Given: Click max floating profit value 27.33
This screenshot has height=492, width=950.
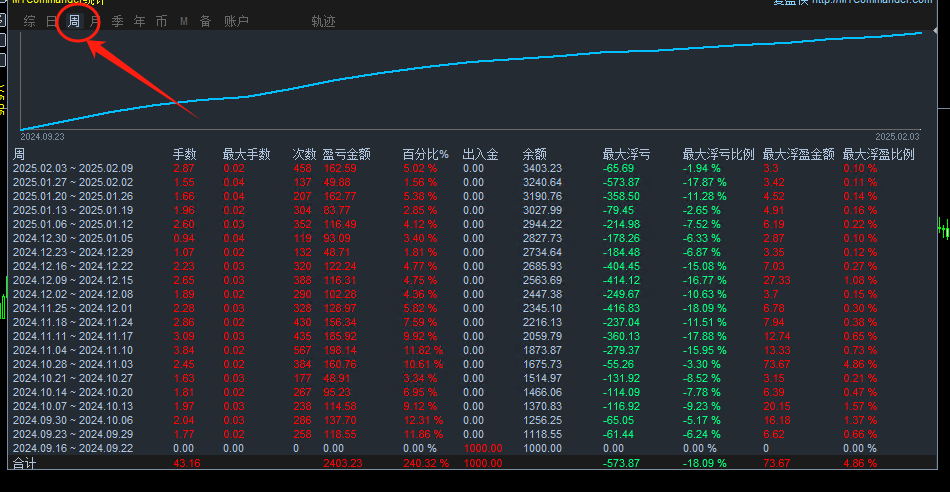Looking at the screenshot, I should [x=776, y=281].
